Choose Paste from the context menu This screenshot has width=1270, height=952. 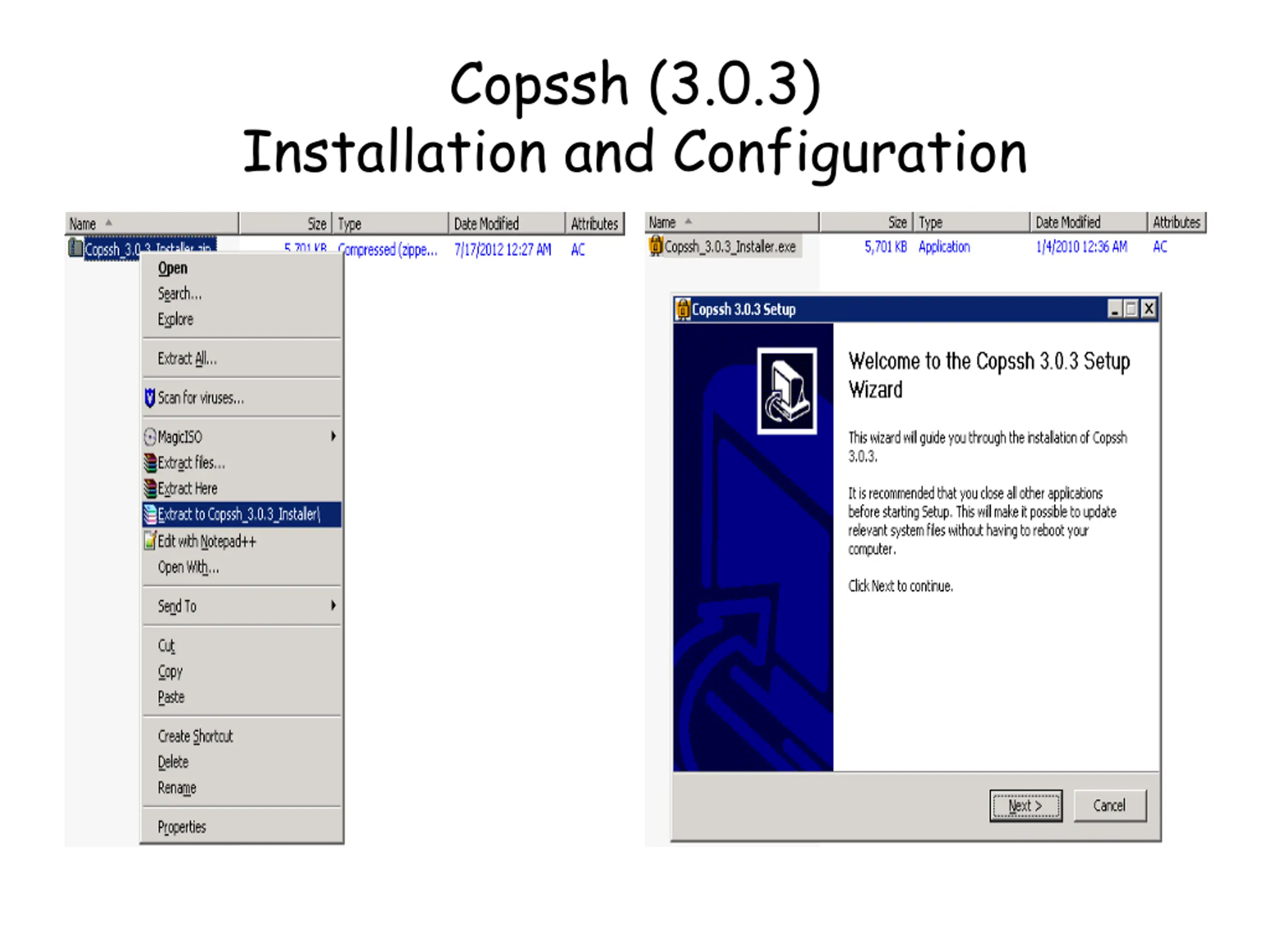[241, 697]
